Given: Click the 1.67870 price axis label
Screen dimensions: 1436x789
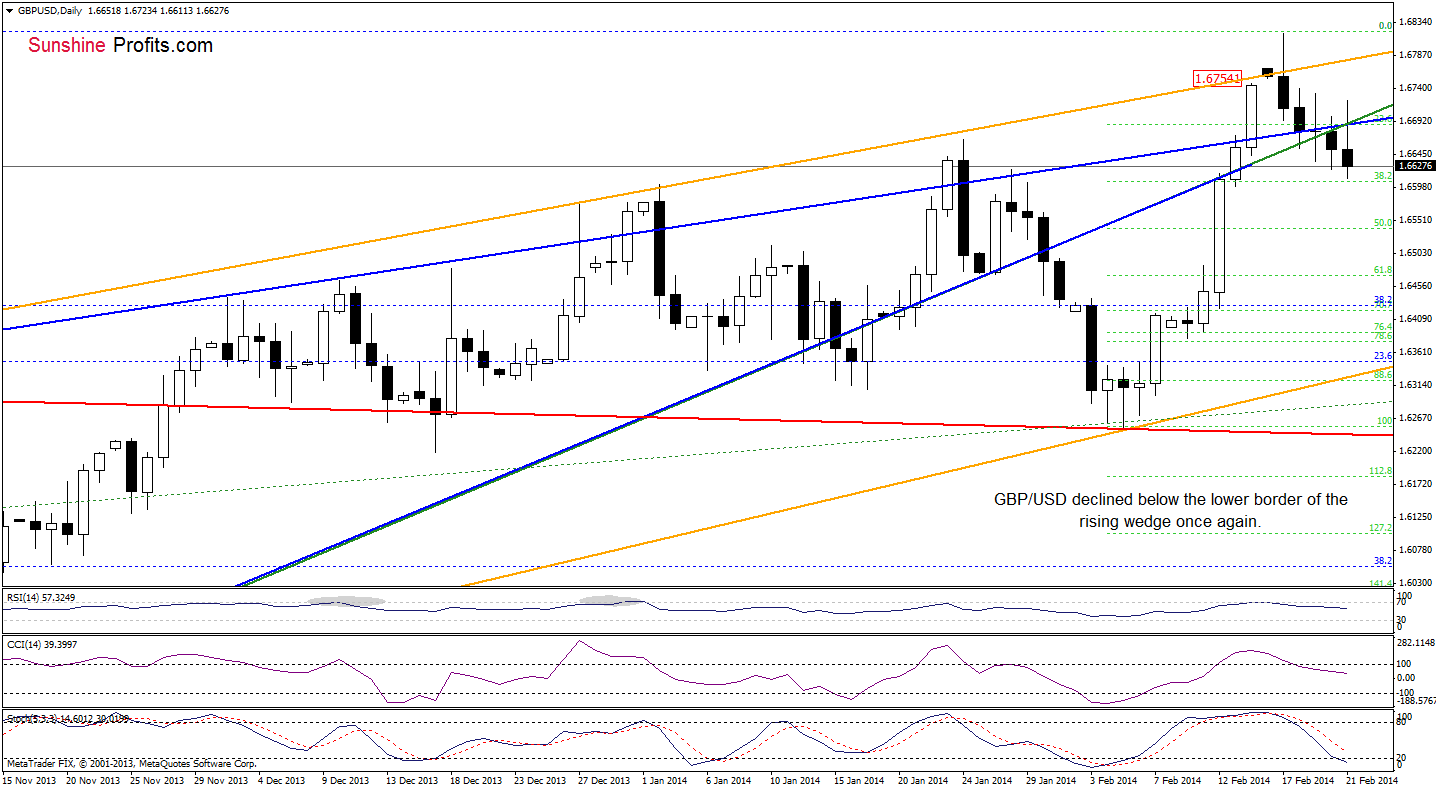Looking at the screenshot, I should [1417, 55].
